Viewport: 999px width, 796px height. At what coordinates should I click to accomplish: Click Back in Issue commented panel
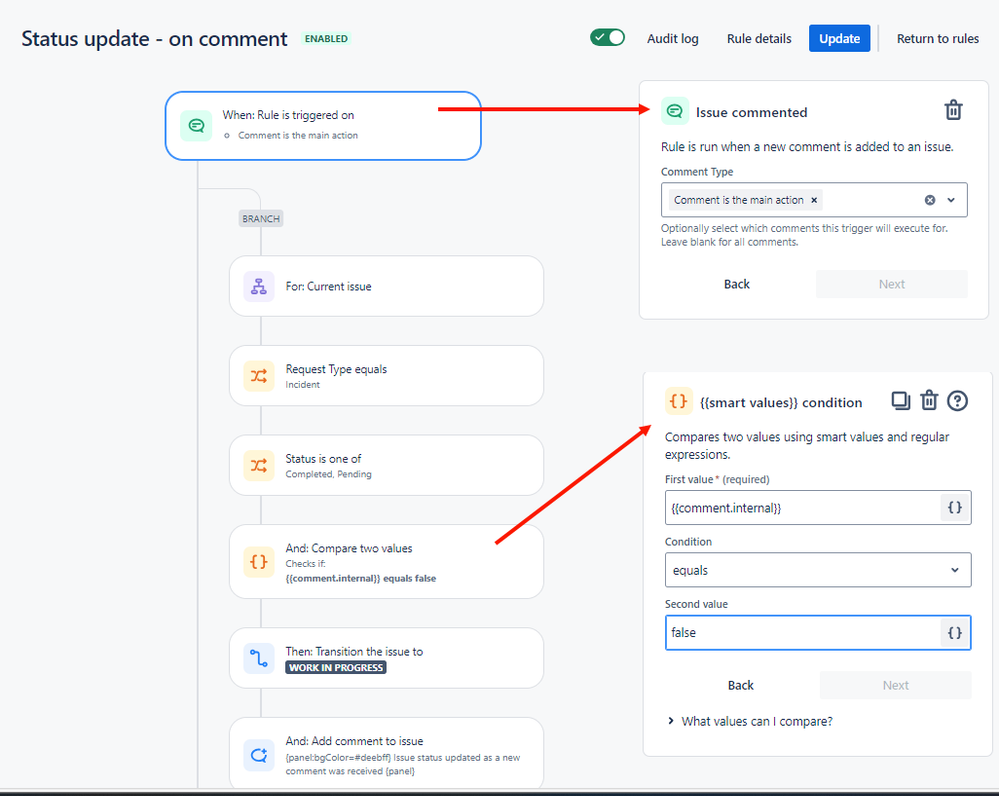(737, 284)
